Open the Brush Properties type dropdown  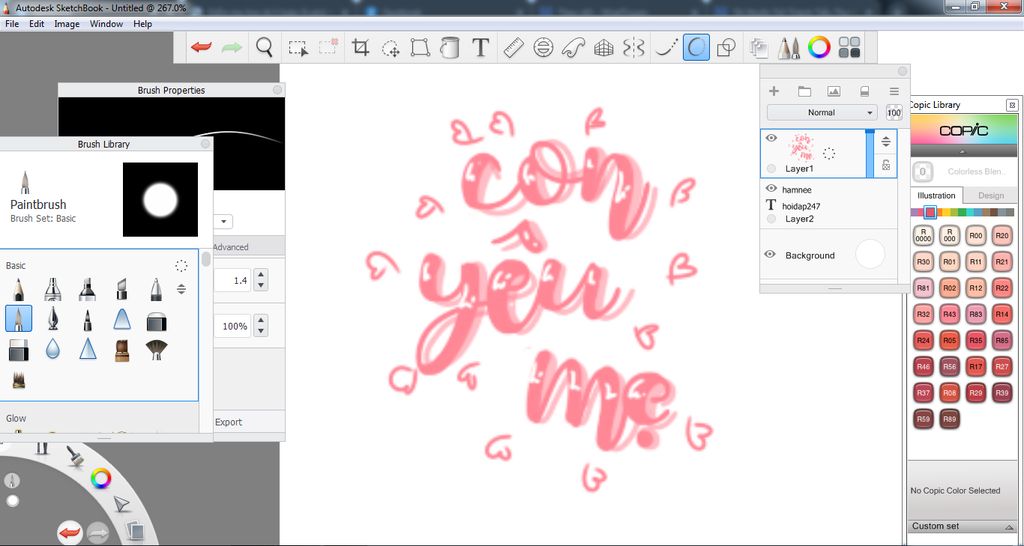pos(223,221)
